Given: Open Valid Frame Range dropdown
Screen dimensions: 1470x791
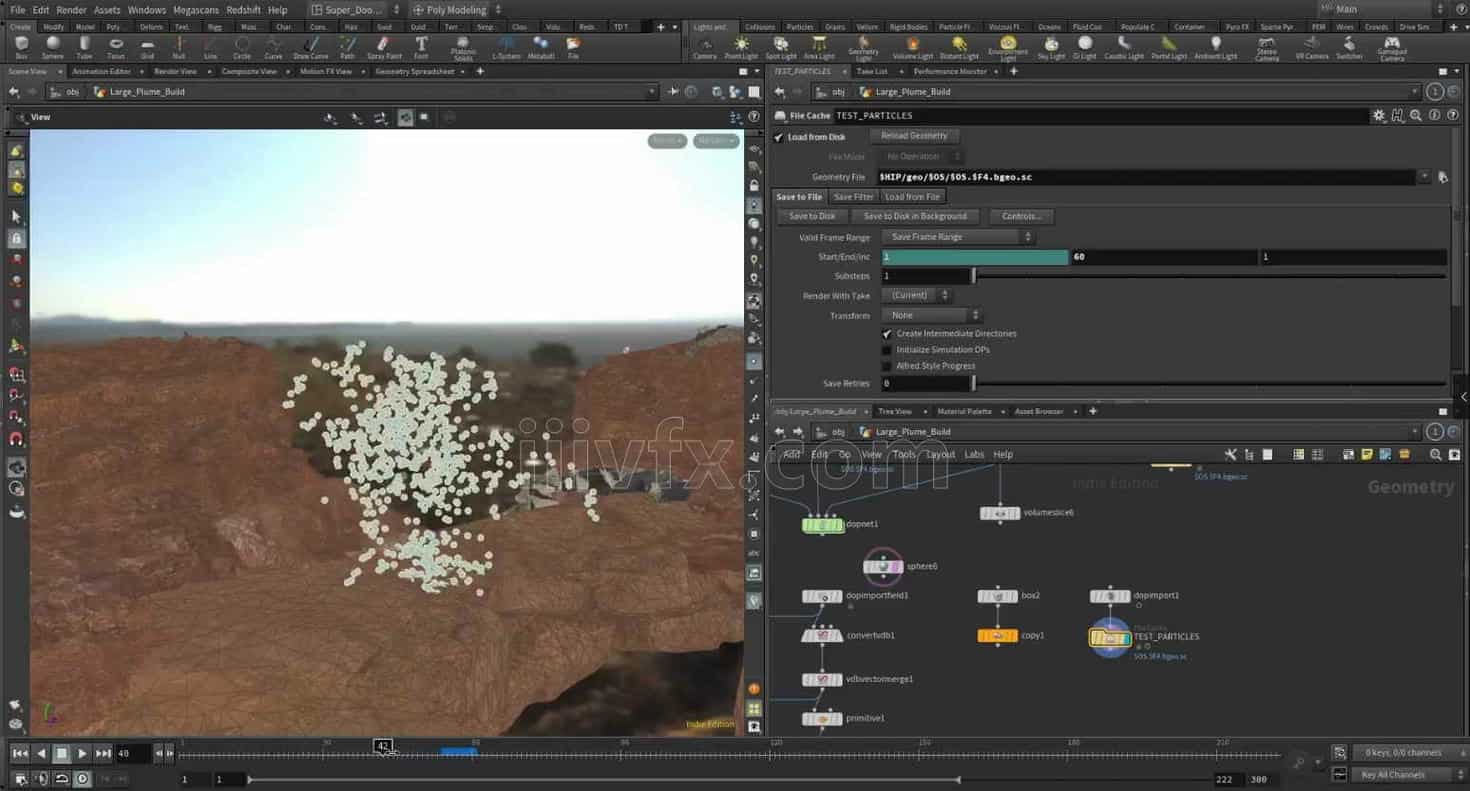Looking at the screenshot, I should (x=958, y=237).
